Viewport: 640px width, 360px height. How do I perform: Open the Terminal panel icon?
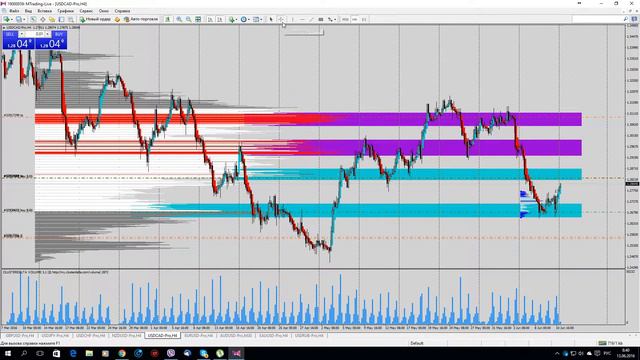[x=61, y=19]
